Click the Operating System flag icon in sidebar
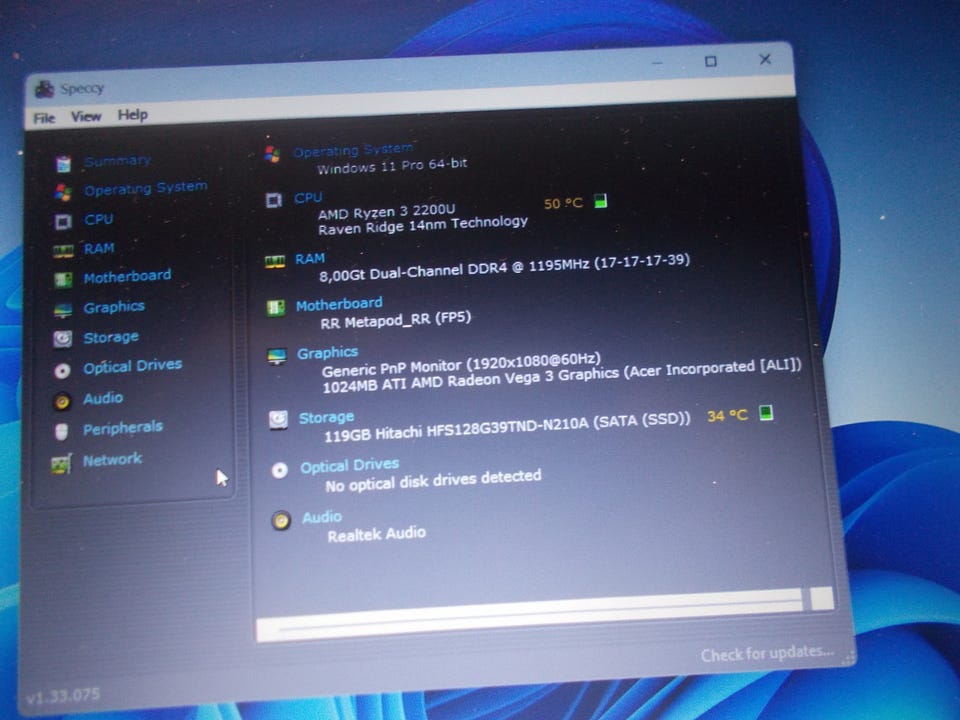Viewport: 960px width, 720px height. pyautogui.click(x=62, y=192)
